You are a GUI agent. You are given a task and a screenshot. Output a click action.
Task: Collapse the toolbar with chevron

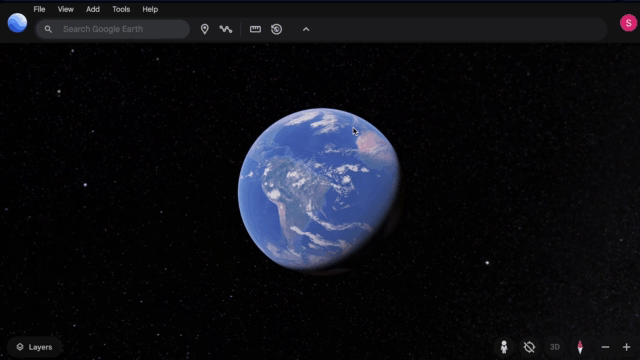click(306, 29)
